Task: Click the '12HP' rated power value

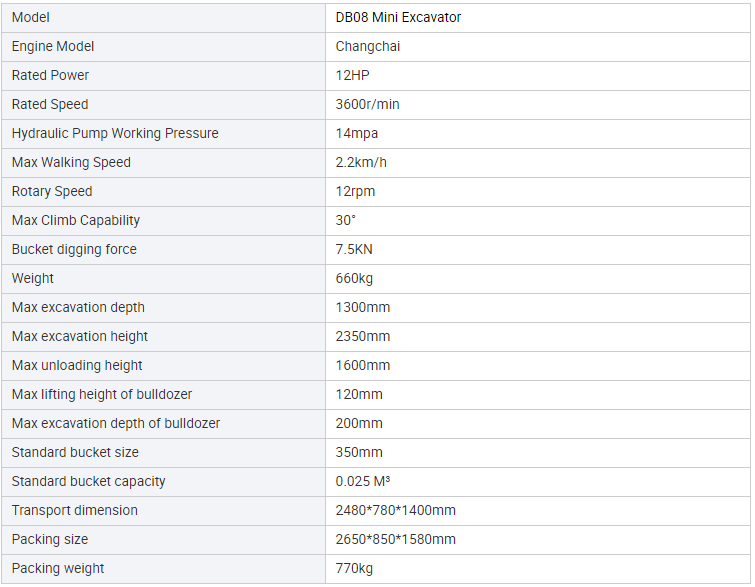Action: [352, 76]
